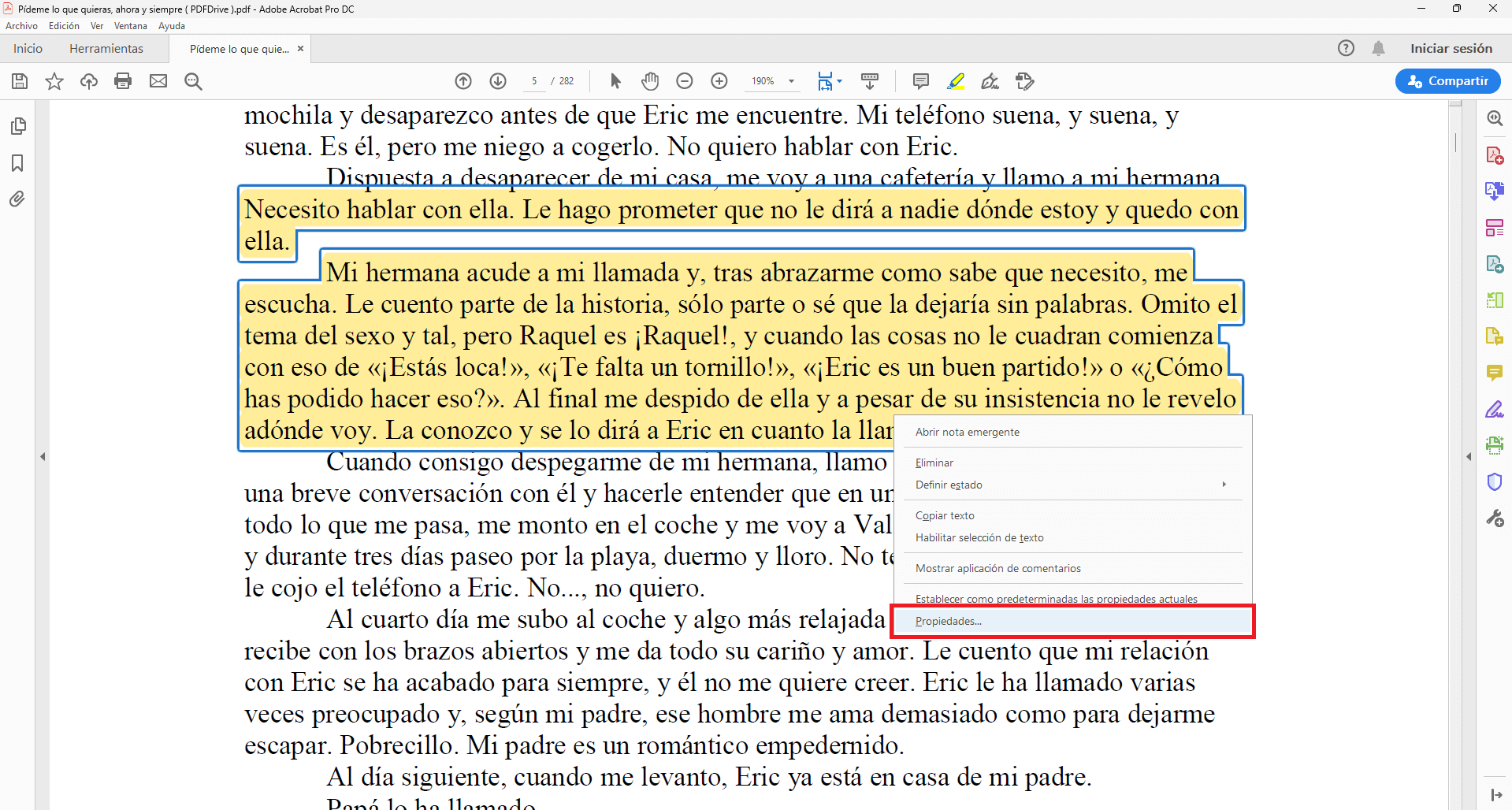Collapse the left navigation pane arrow
1512x810 pixels.
pyautogui.click(x=43, y=456)
